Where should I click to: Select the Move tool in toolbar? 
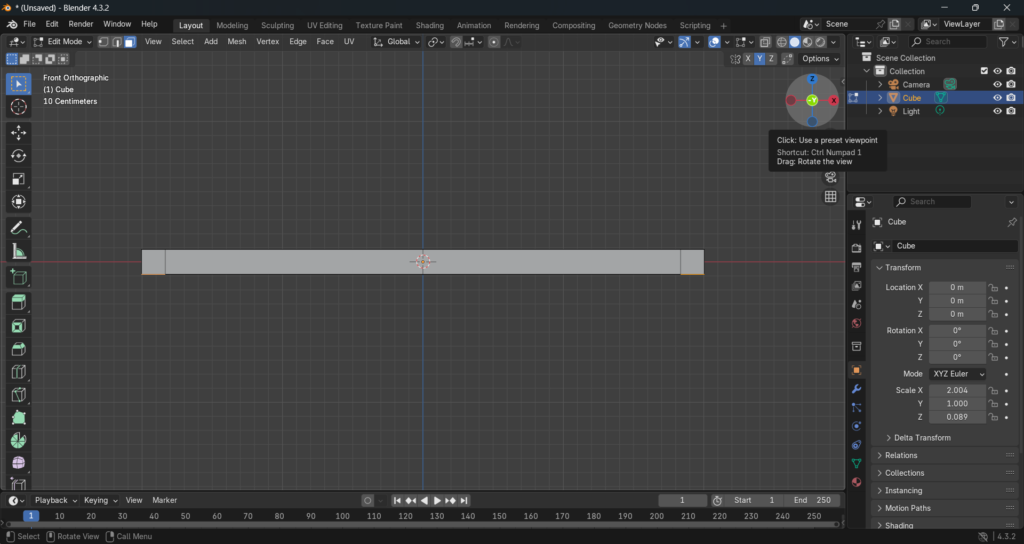pyautogui.click(x=18, y=132)
